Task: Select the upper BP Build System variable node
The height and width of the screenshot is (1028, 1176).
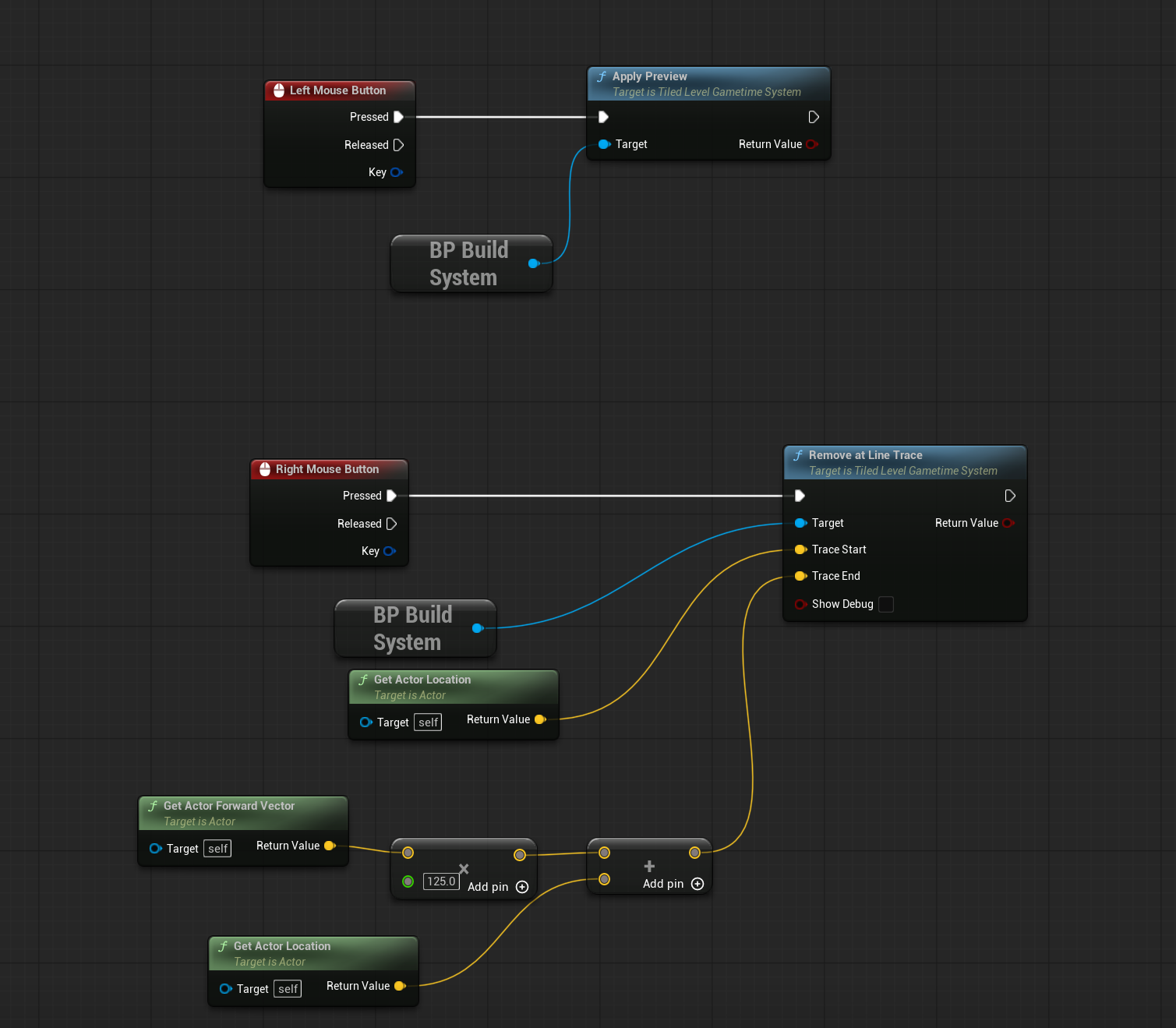Action: coord(468,263)
